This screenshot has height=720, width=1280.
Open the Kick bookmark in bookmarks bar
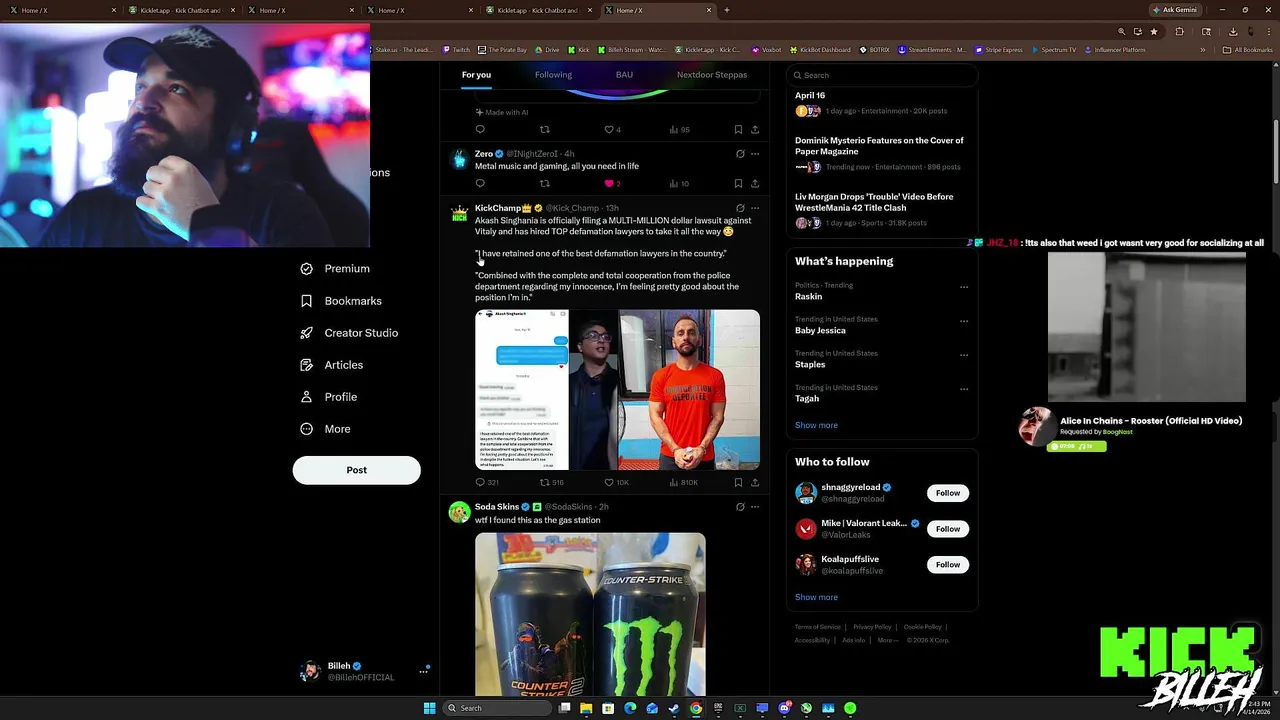tap(579, 50)
